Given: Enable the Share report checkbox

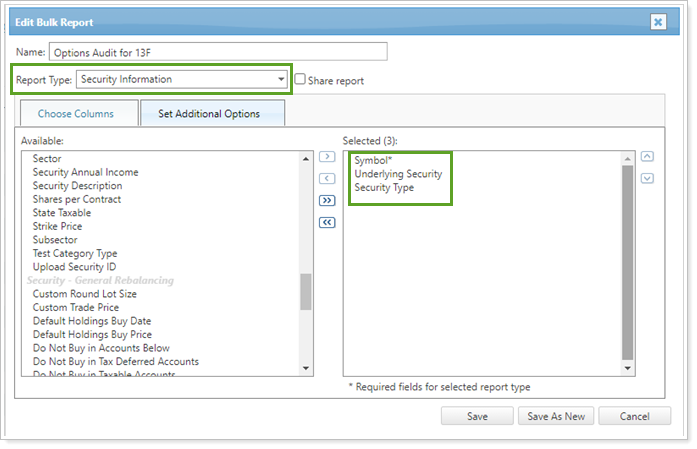Looking at the screenshot, I should (300, 79).
